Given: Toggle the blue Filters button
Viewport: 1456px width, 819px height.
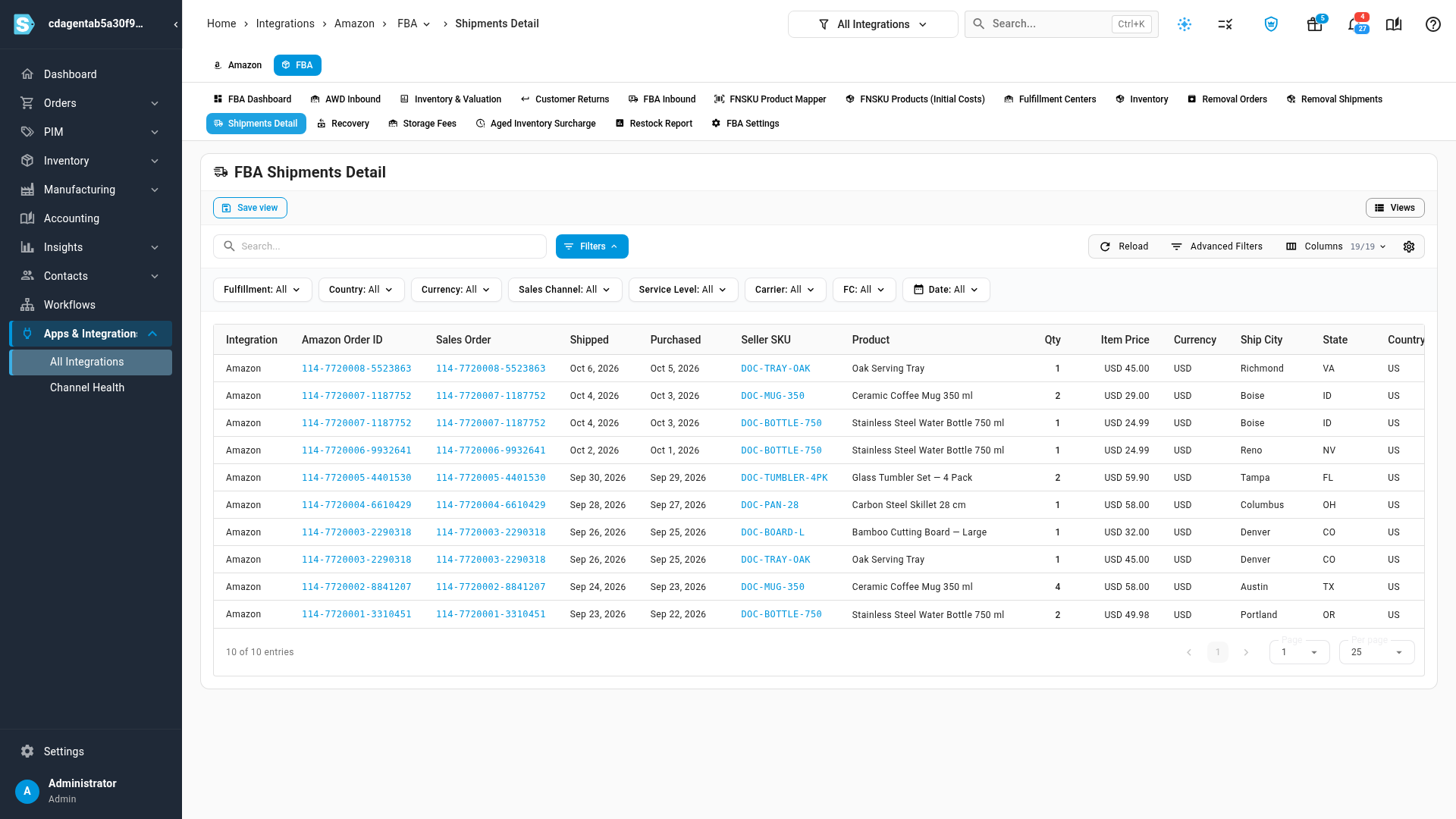Looking at the screenshot, I should click(592, 246).
